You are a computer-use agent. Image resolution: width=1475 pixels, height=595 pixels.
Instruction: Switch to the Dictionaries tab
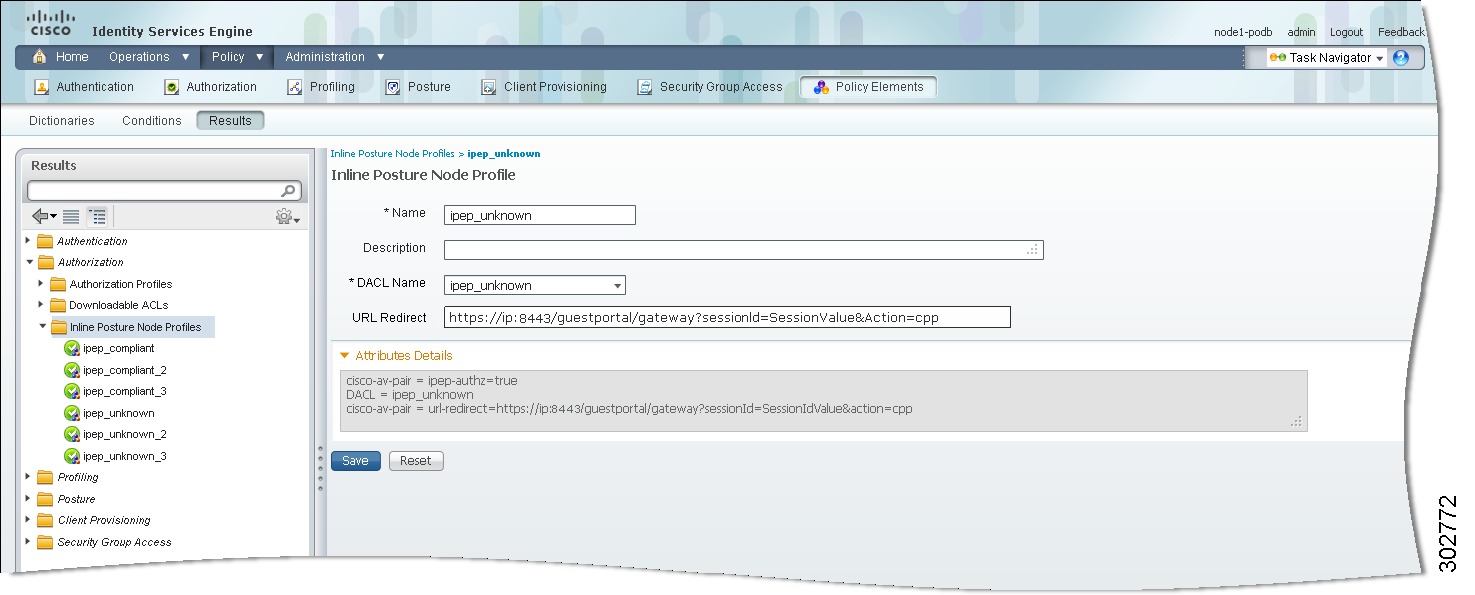tap(62, 121)
